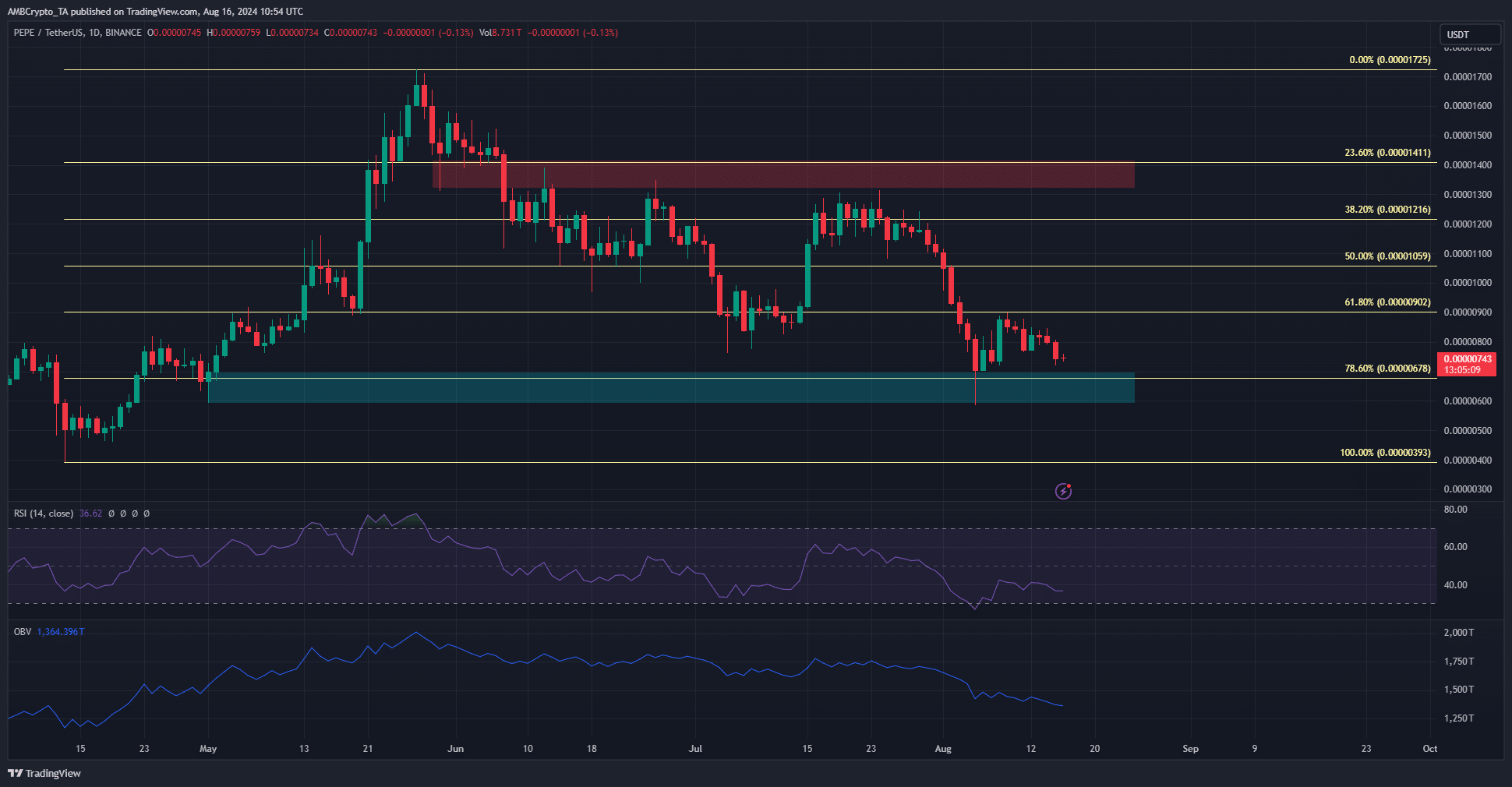Click the open value O0.00000745
This screenshot has width=1512, height=787.
pyautogui.click(x=175, y=33)
